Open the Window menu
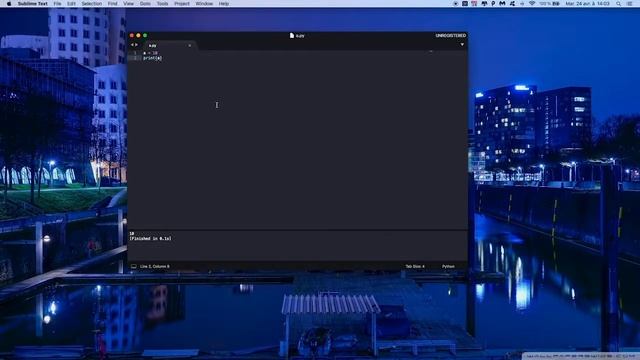The image size is (640, 360). 204,3
